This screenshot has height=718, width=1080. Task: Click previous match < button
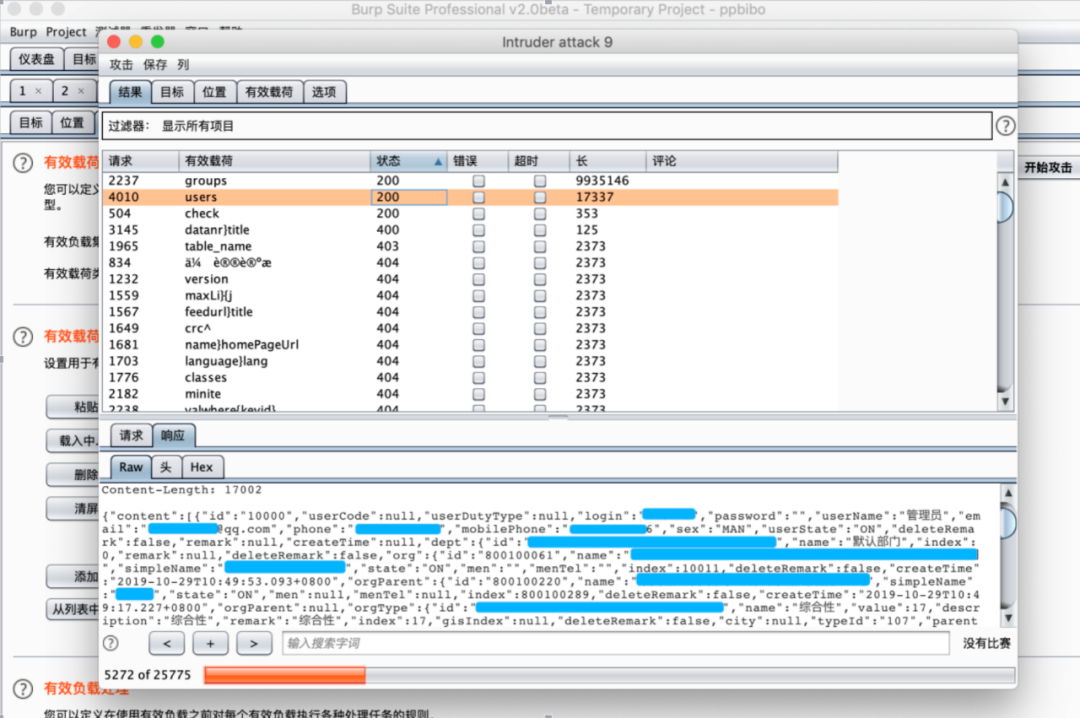167,644
